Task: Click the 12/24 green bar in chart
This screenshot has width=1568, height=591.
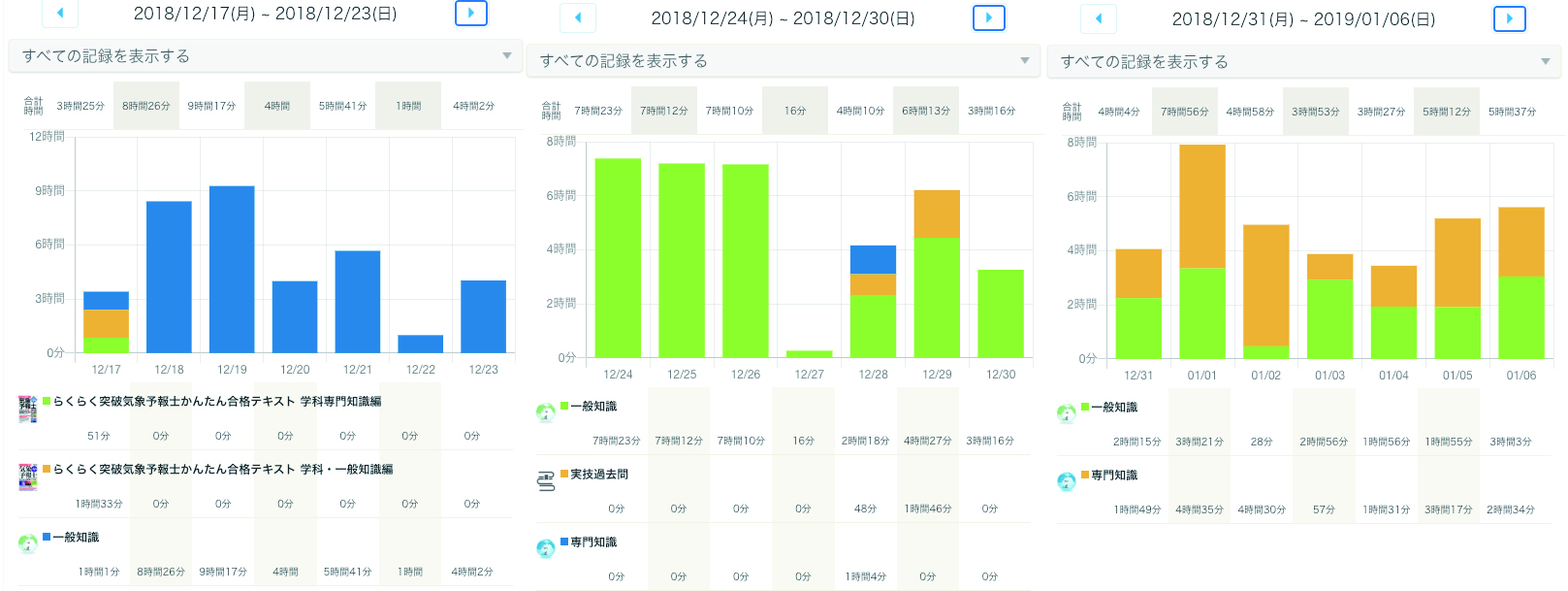Action: coord(618,258)
